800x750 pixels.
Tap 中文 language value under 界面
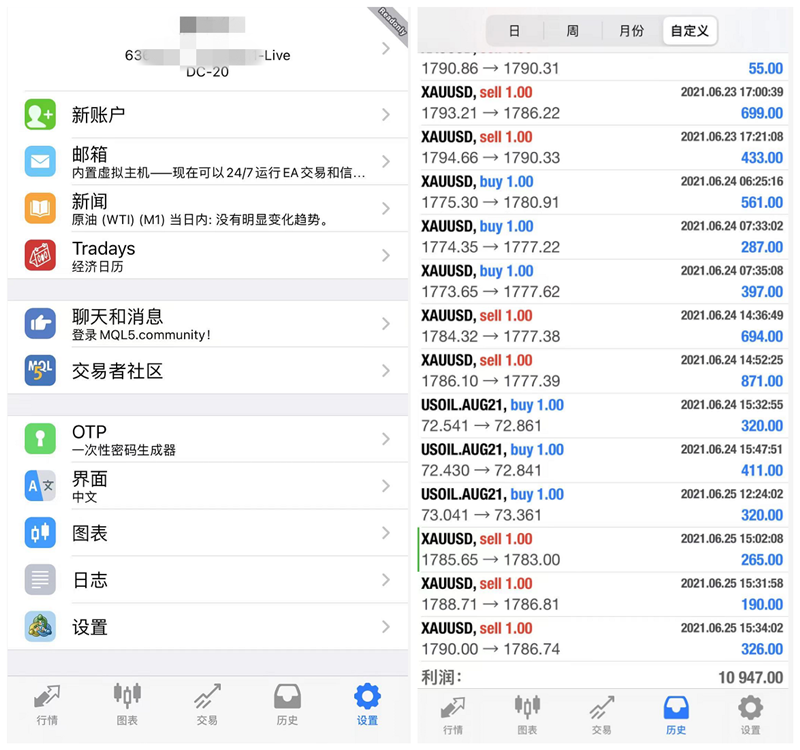pos(85,497)
